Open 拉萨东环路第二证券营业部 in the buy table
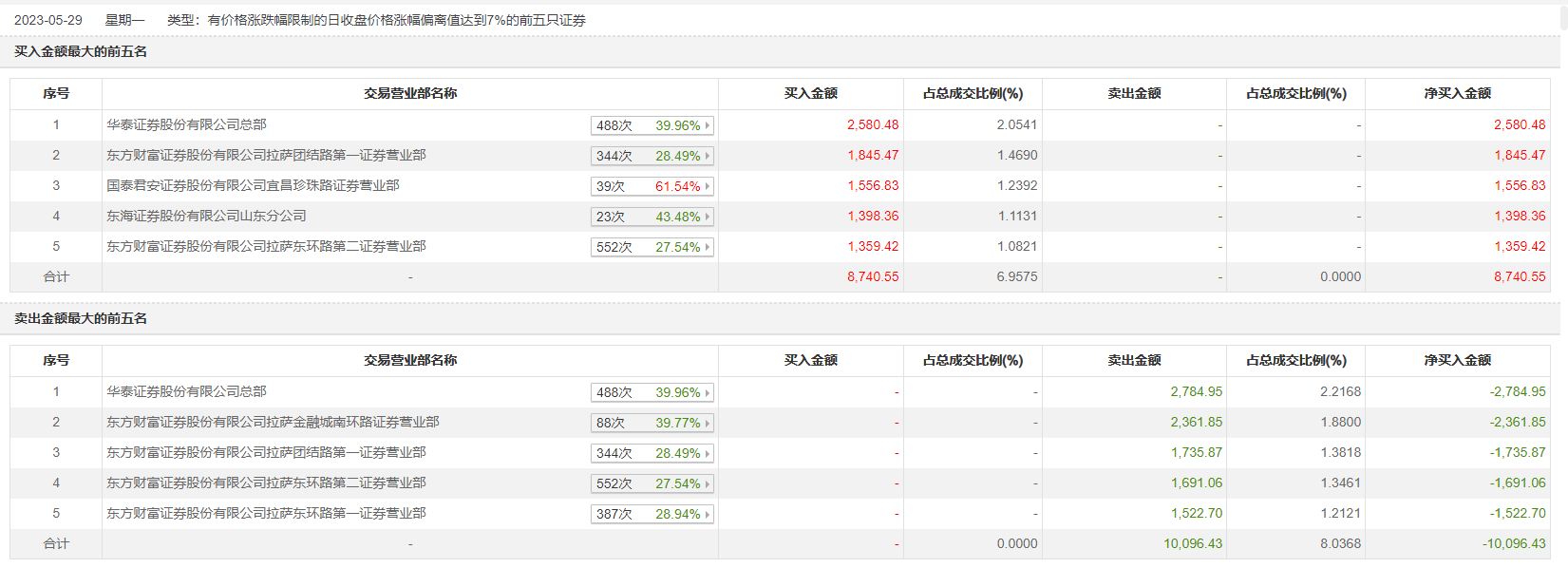 (x=266, y=246)
